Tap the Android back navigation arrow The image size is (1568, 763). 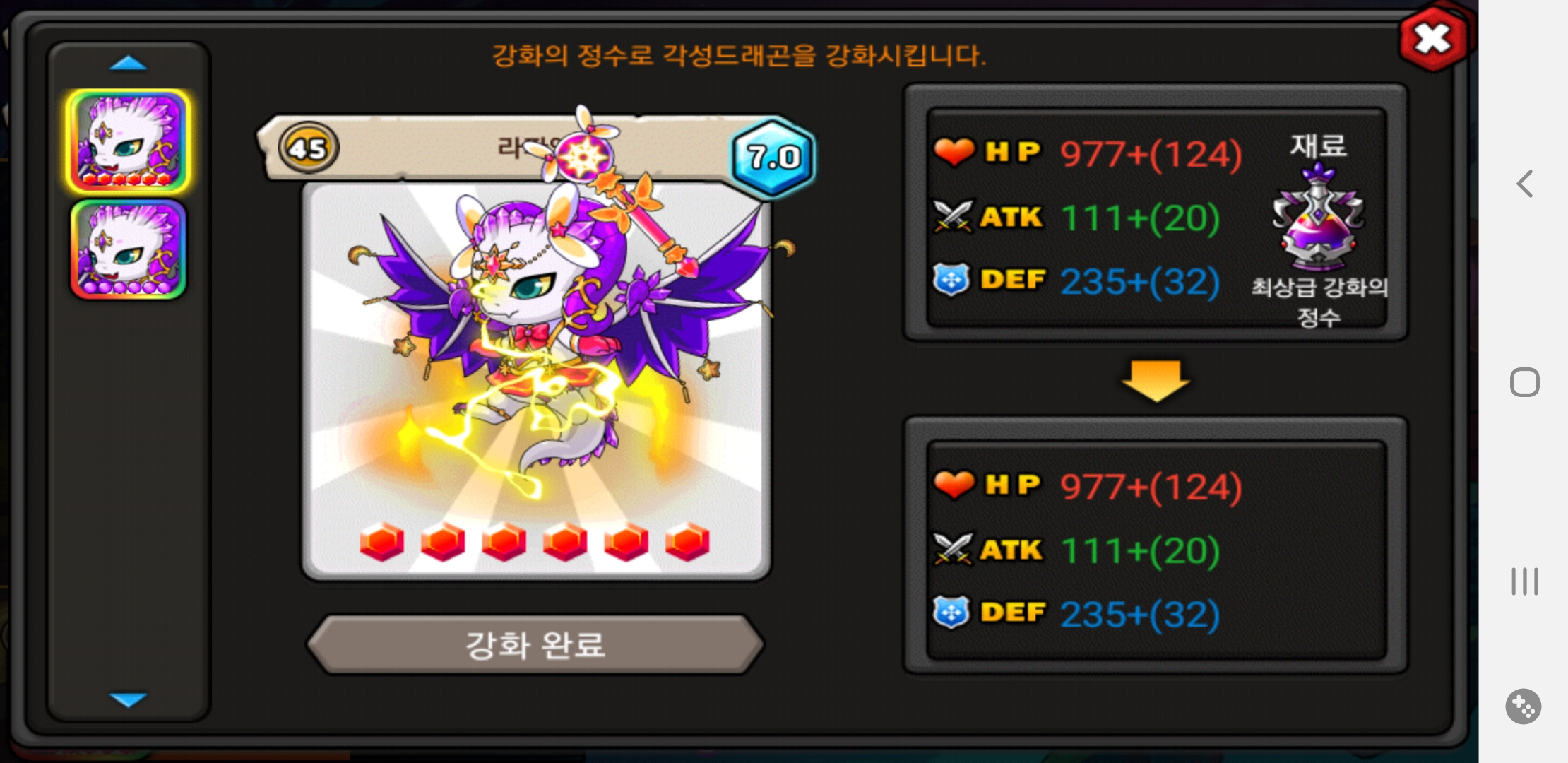(1524, 184)
